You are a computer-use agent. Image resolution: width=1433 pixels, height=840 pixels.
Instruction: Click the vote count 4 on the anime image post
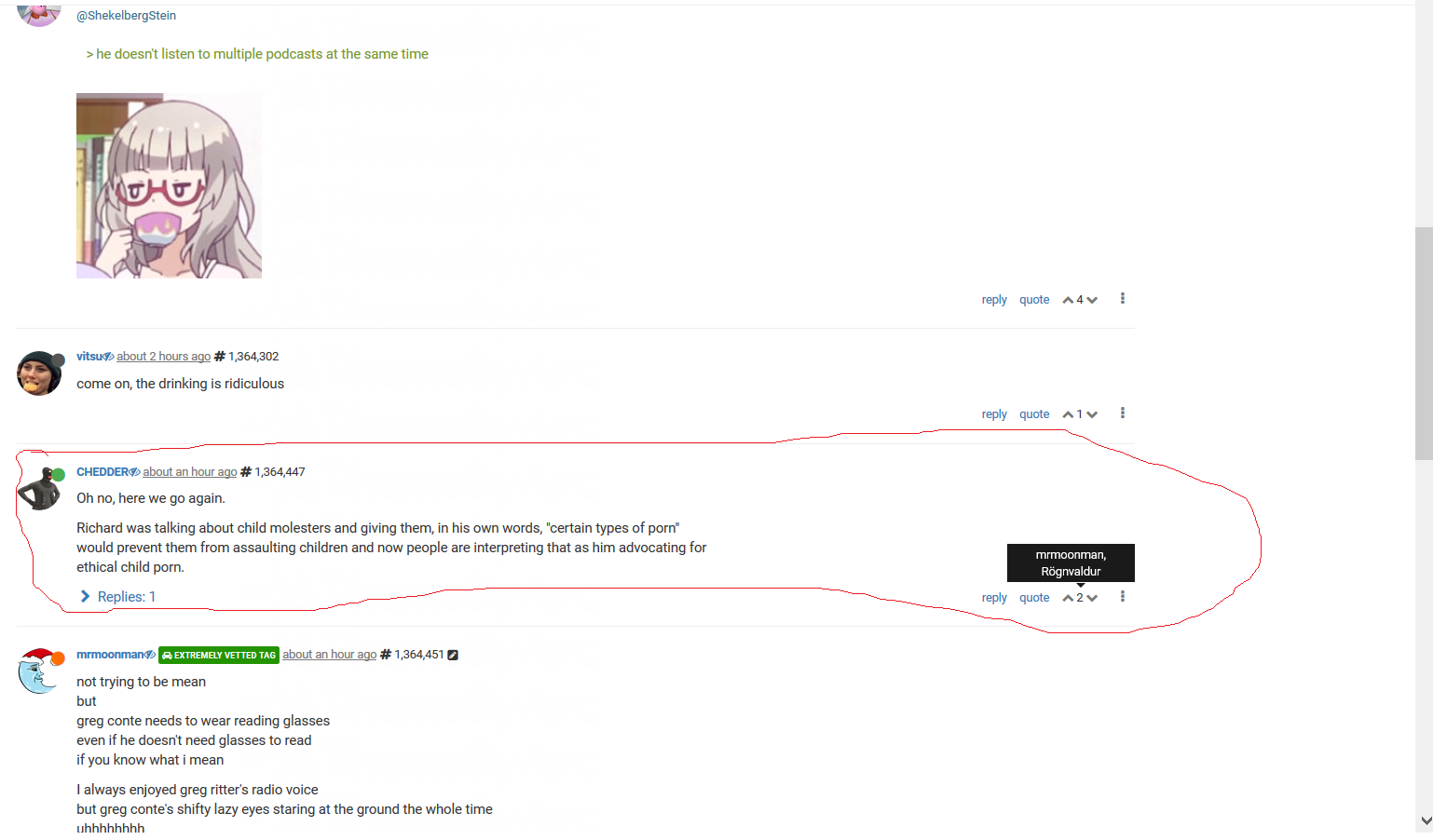[1080, 300]
